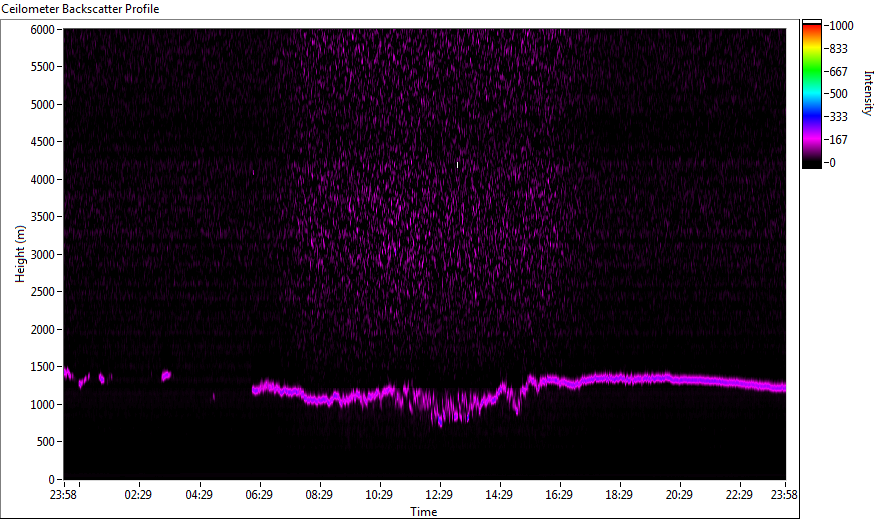Click the Height (m) axis label
878x519 pixels.
pos(20,254)
